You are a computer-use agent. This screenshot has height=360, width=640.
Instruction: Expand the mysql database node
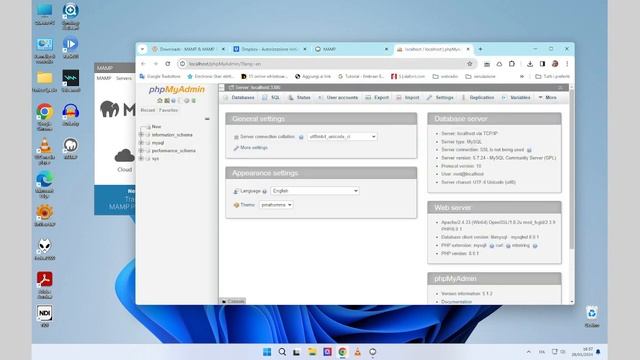(141, 143)
